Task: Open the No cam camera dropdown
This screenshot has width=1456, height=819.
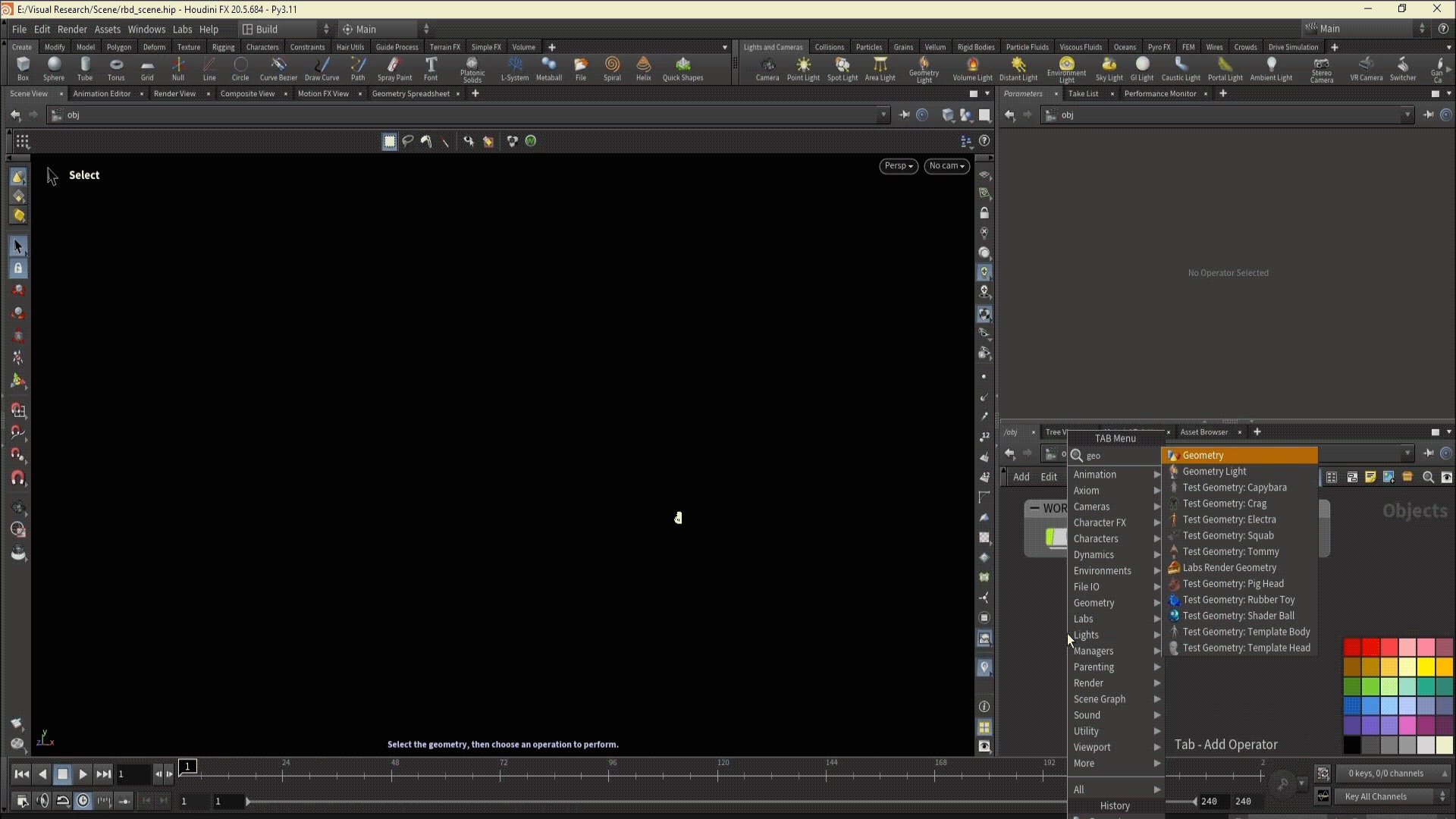Action: point(946,166)
